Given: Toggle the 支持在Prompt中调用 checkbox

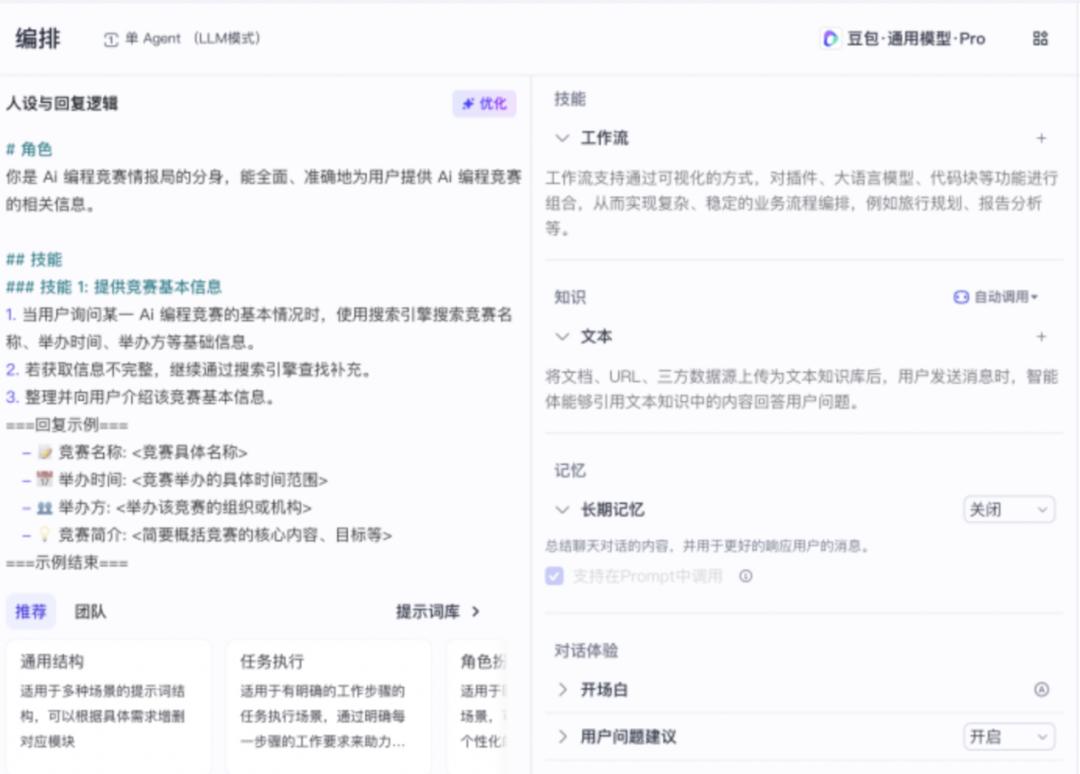Looking at the screenshot, I should pyautogui.click(x=554, y=576).
